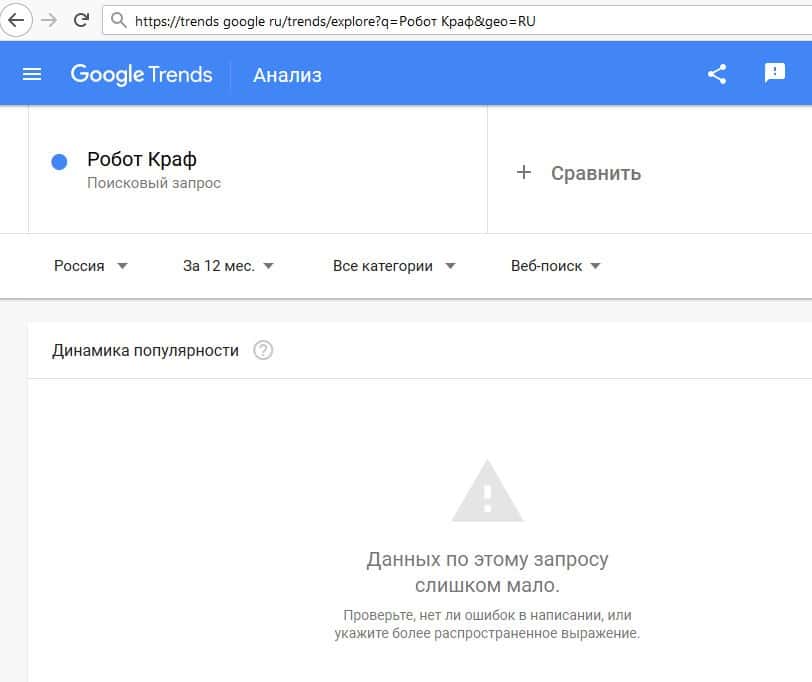Click the Google Trends logo

(141, 75)
